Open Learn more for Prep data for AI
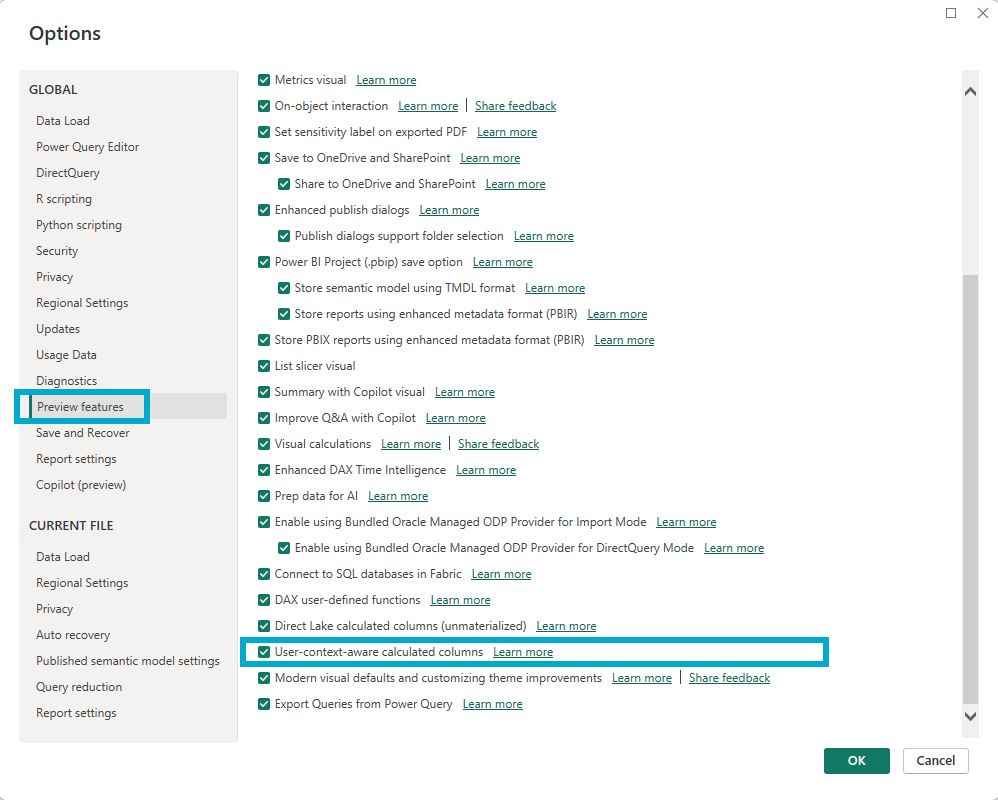Screen dimensions: 998x800 [x=398, y=496]
